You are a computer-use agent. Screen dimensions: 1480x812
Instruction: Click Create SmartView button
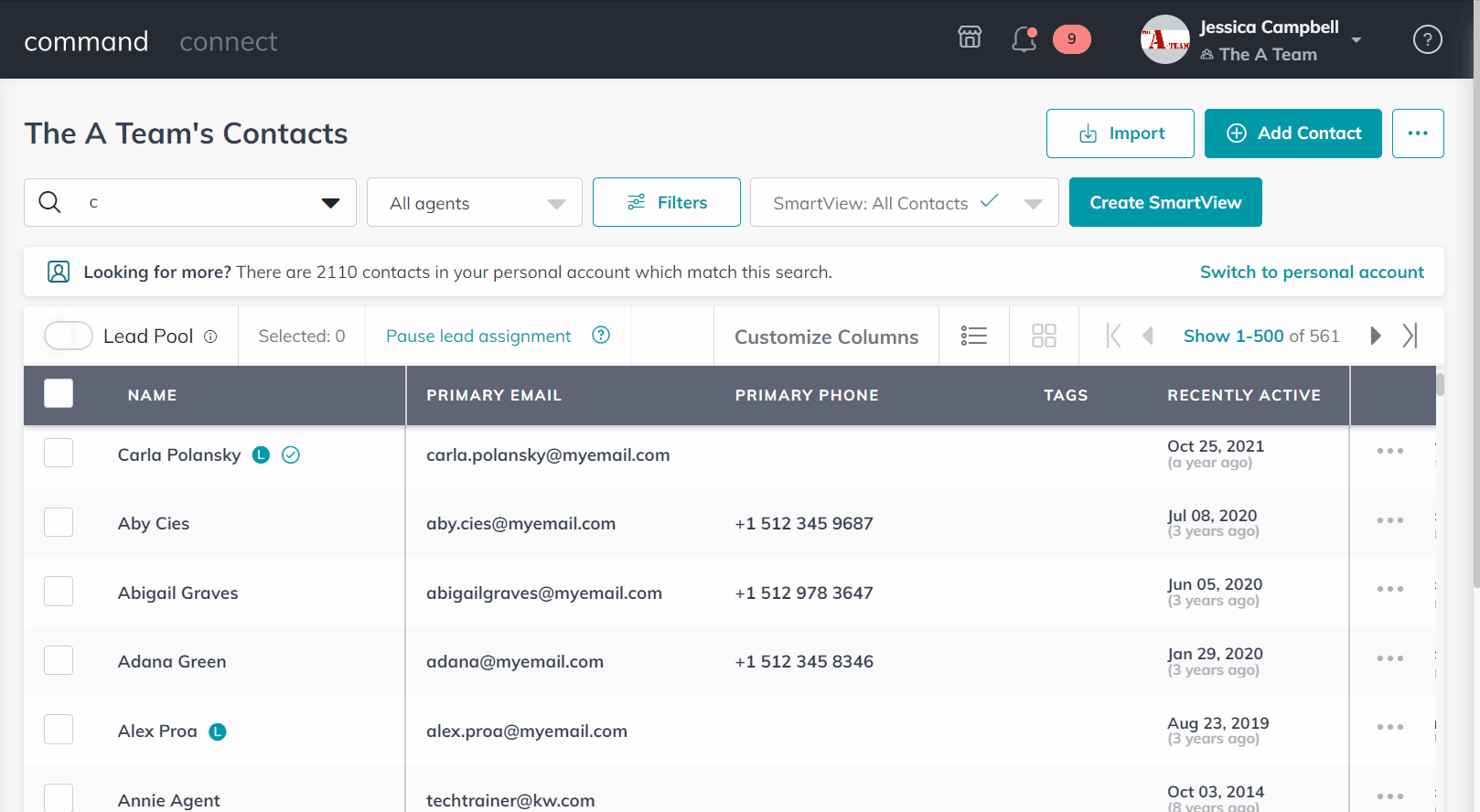(x=1165, y=202)
